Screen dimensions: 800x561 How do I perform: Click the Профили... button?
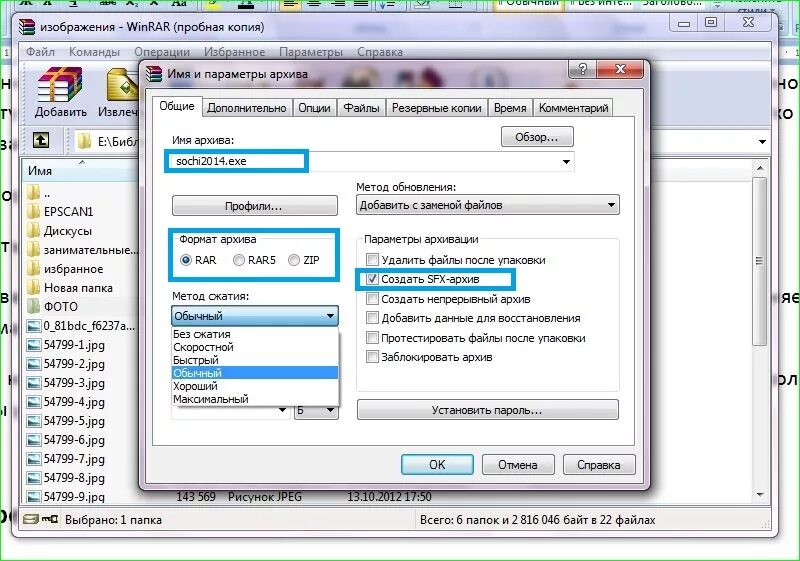point(254,206)
